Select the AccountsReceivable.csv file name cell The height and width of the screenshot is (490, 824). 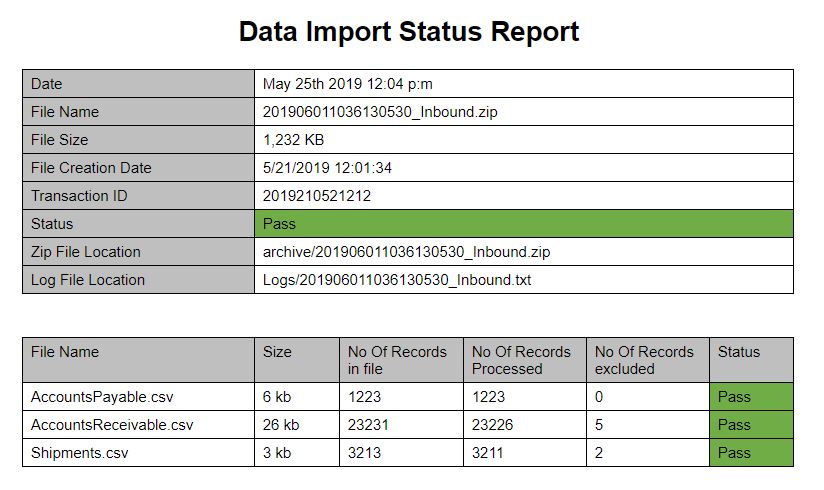point(138,425)
